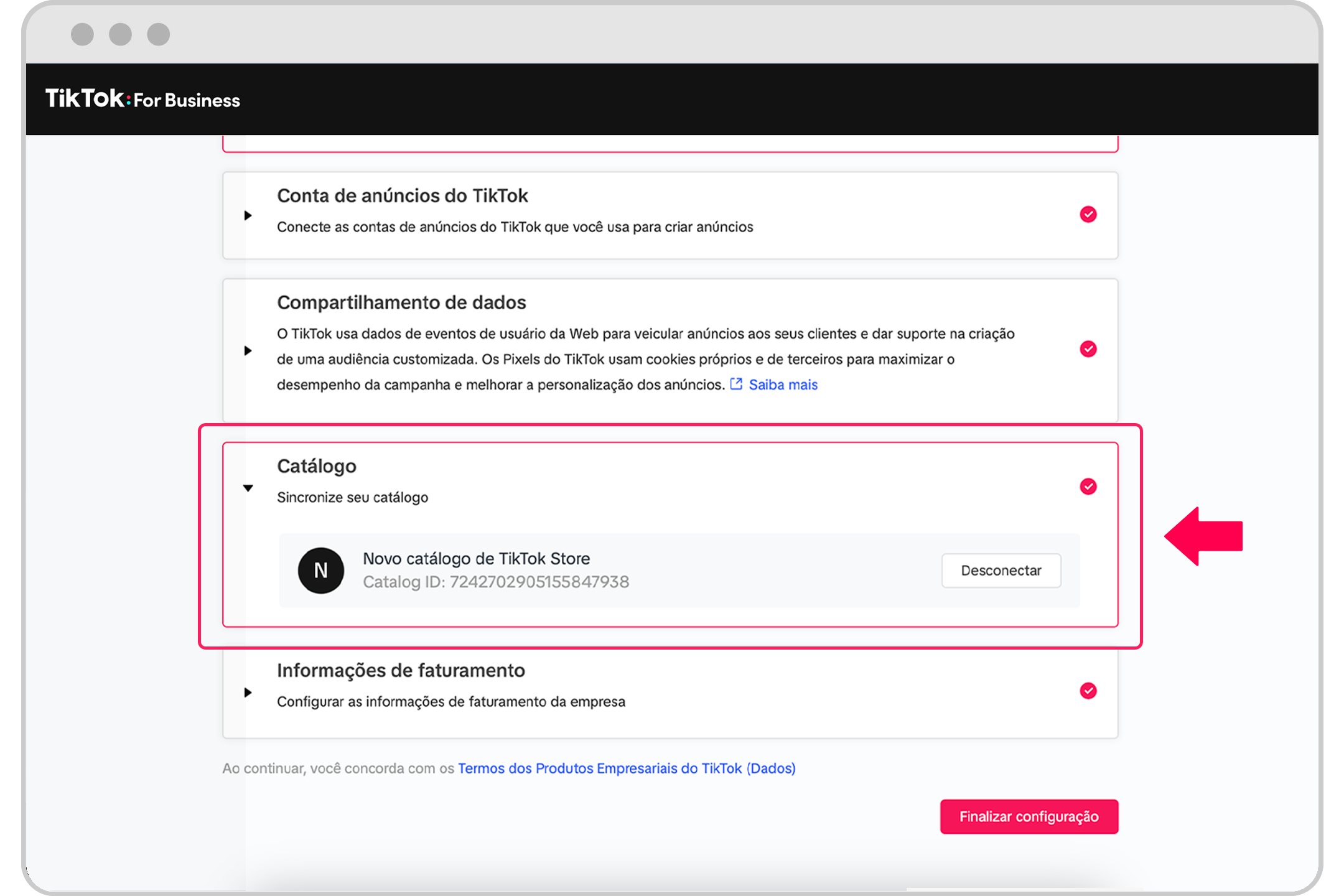Click the Novo catálogo de TikTok Store name
This screenshot has height=896, width=1344.
tap(476, 558)
